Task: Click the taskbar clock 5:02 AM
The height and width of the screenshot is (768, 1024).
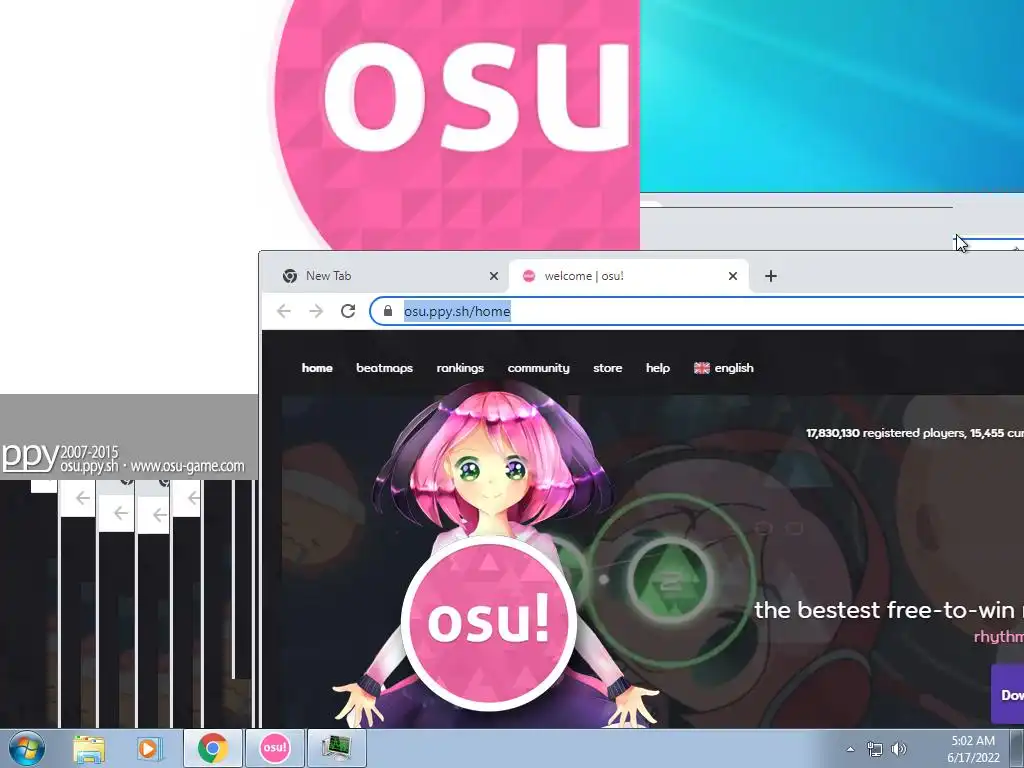Action: coord(973,741)
